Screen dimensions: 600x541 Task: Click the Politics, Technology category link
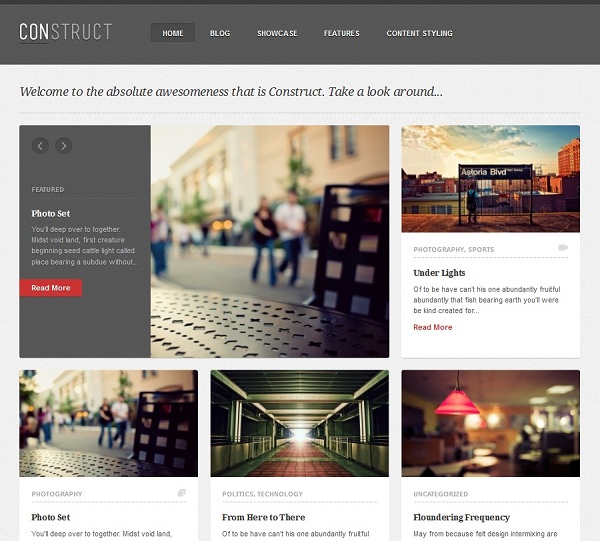(262, 494)
